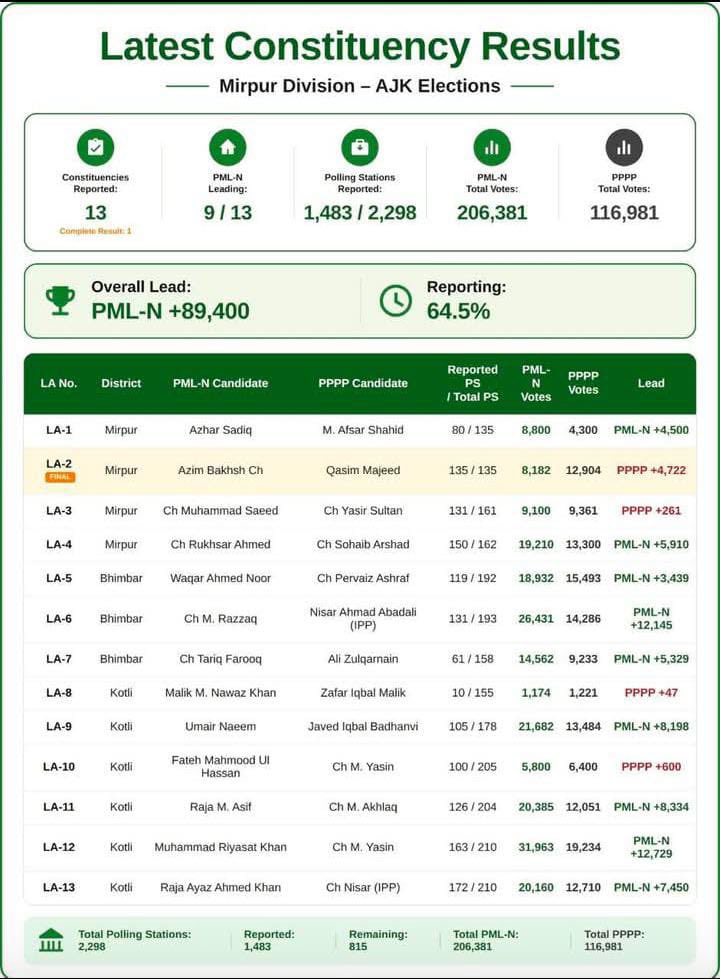This screenshot has width=720, height=979.
Task: Click candidate Ch M. Akhlaq
Action: tap(363, 807)
